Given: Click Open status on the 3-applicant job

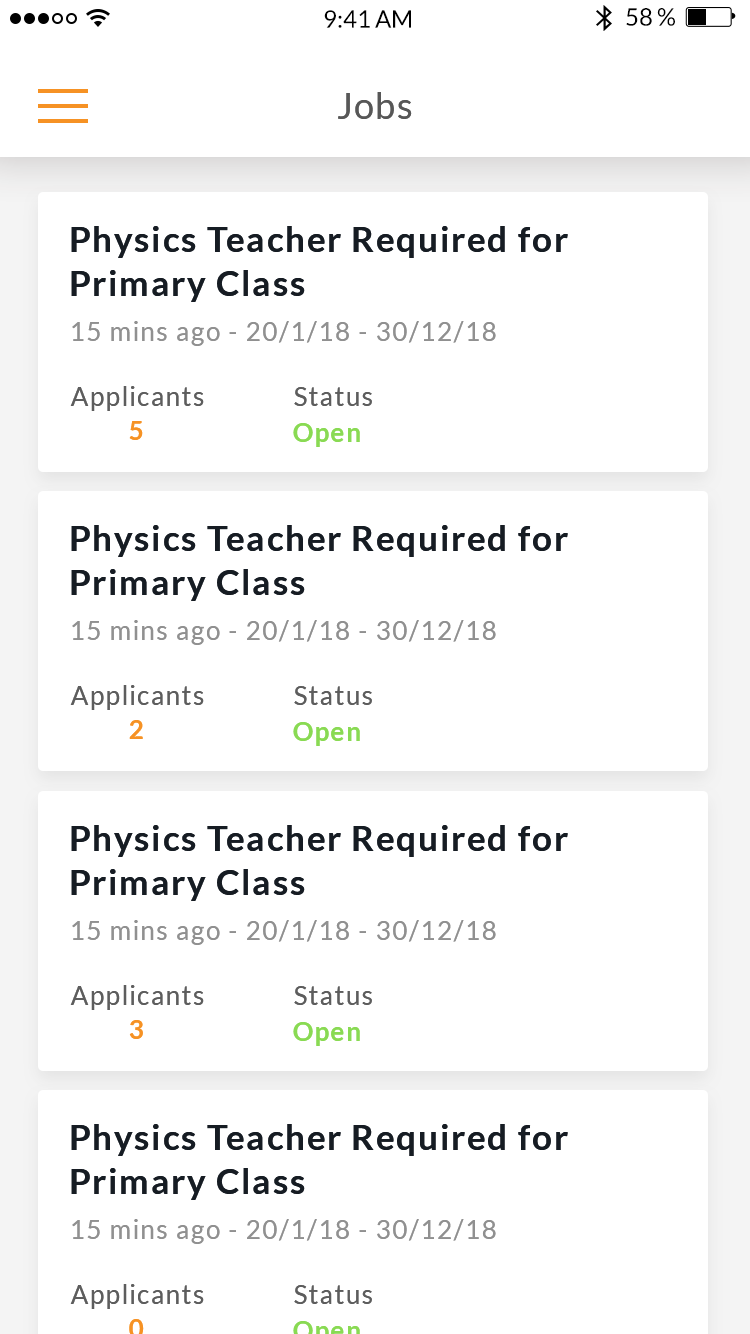Looking at the screenshot, I should [x=327, y=1032].
